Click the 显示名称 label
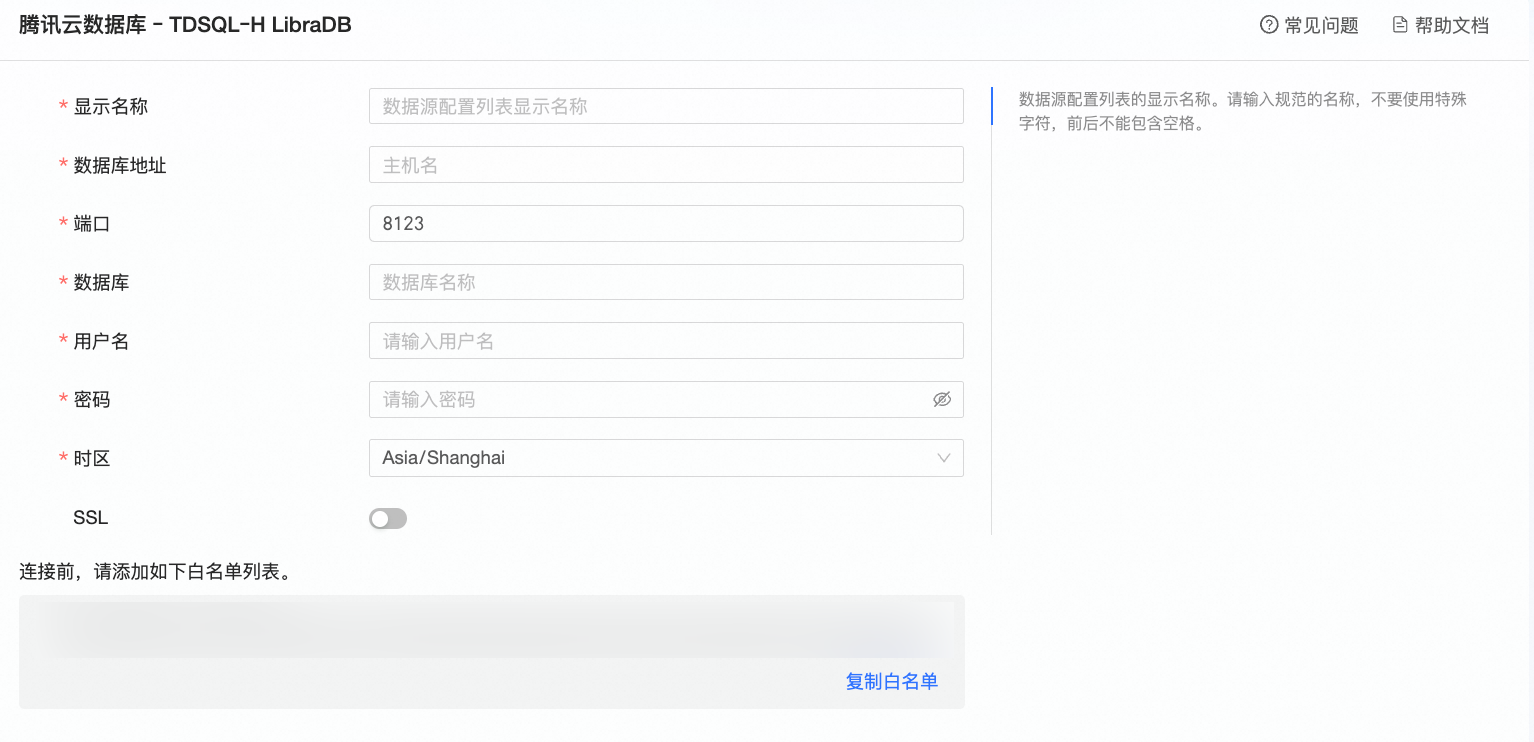 (x=110, y=106)
